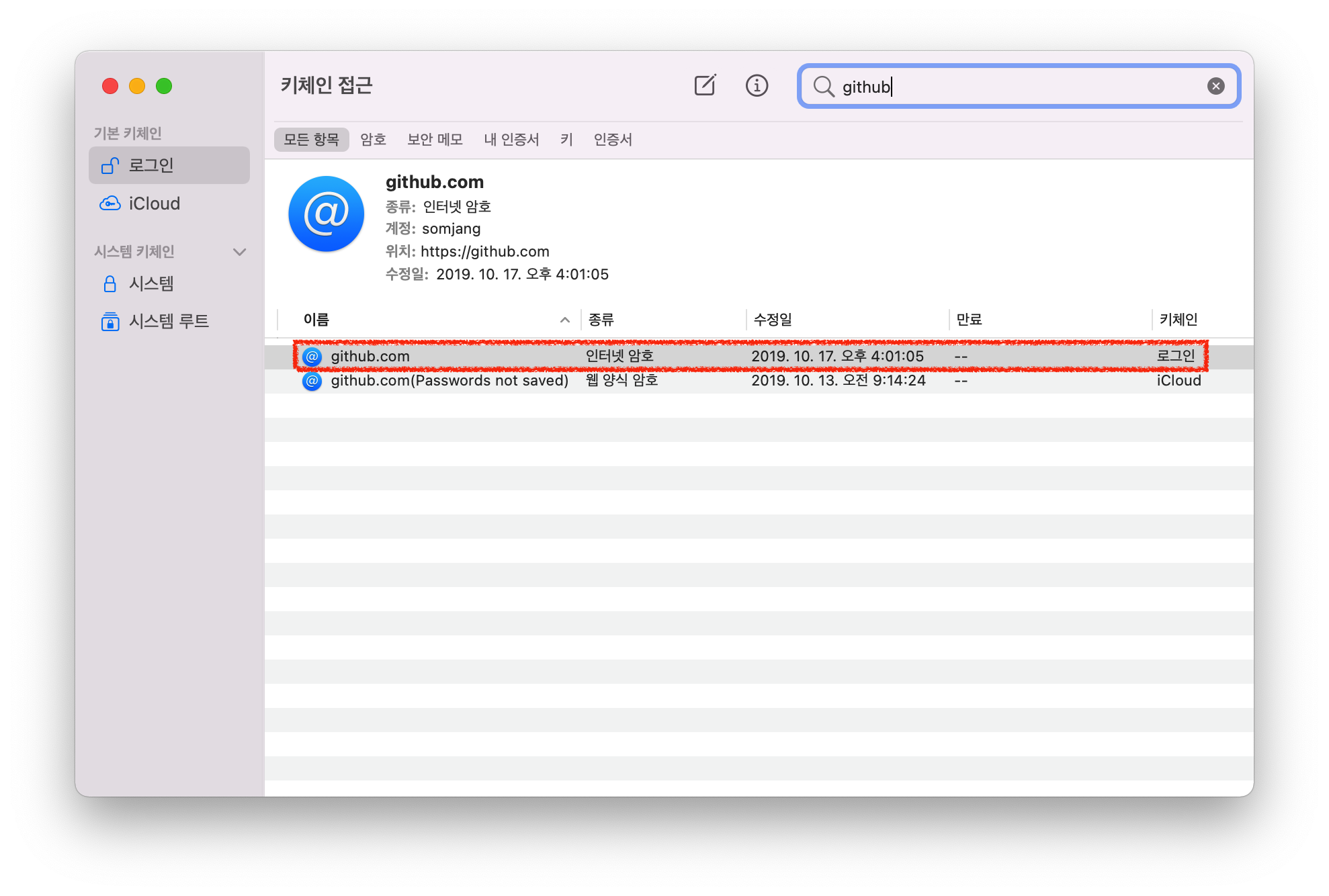Select the 시스템 keychain in the sidebar
1329x896 pixels.
point(169,283)
